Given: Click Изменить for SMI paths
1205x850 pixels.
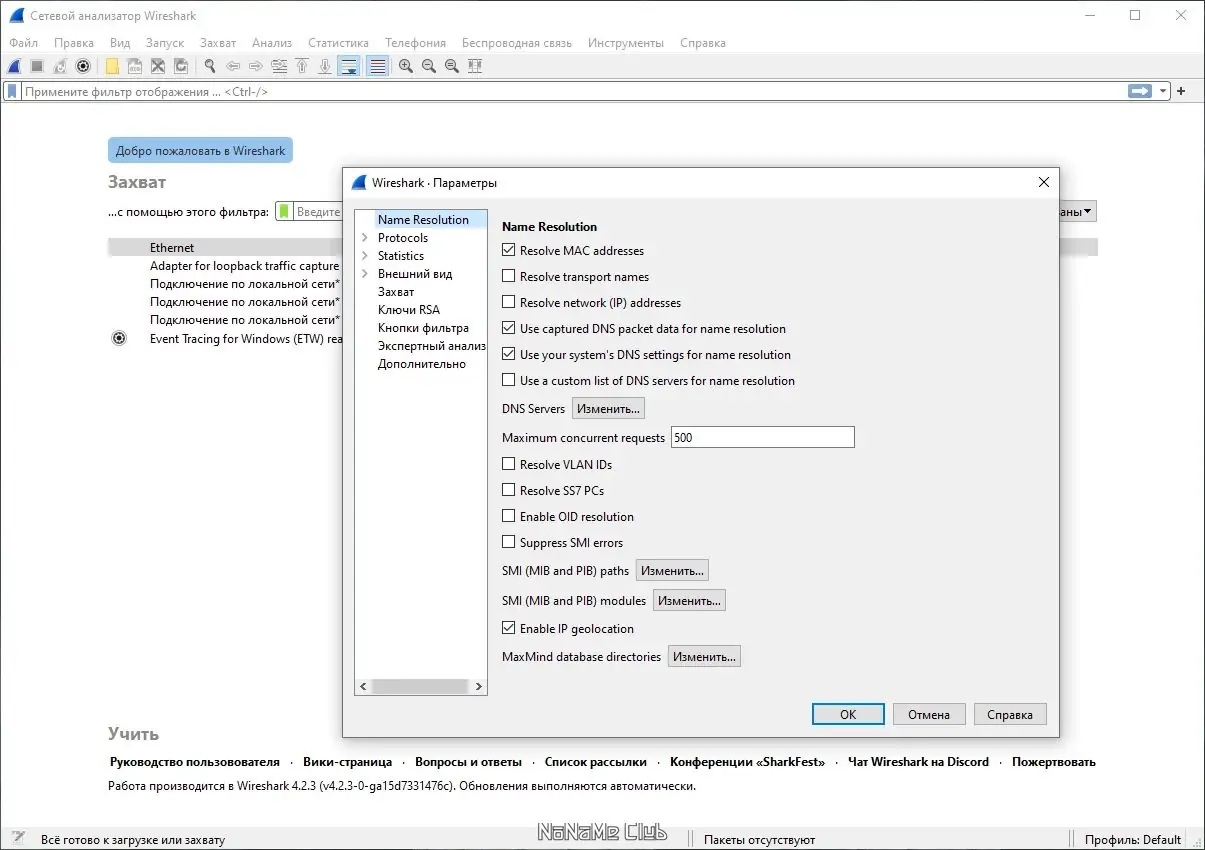Looking at the screenshot, I should (x=672, y=571).
